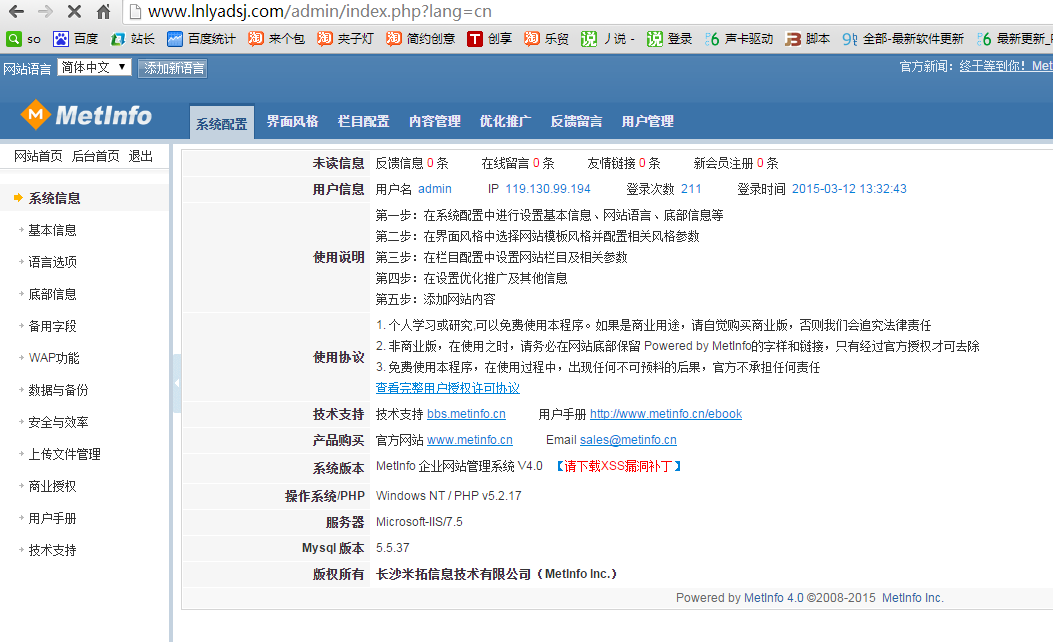Open 备用字段 in the sidebar
Viewport: 1053px width, 642px height.
point(52,326)
